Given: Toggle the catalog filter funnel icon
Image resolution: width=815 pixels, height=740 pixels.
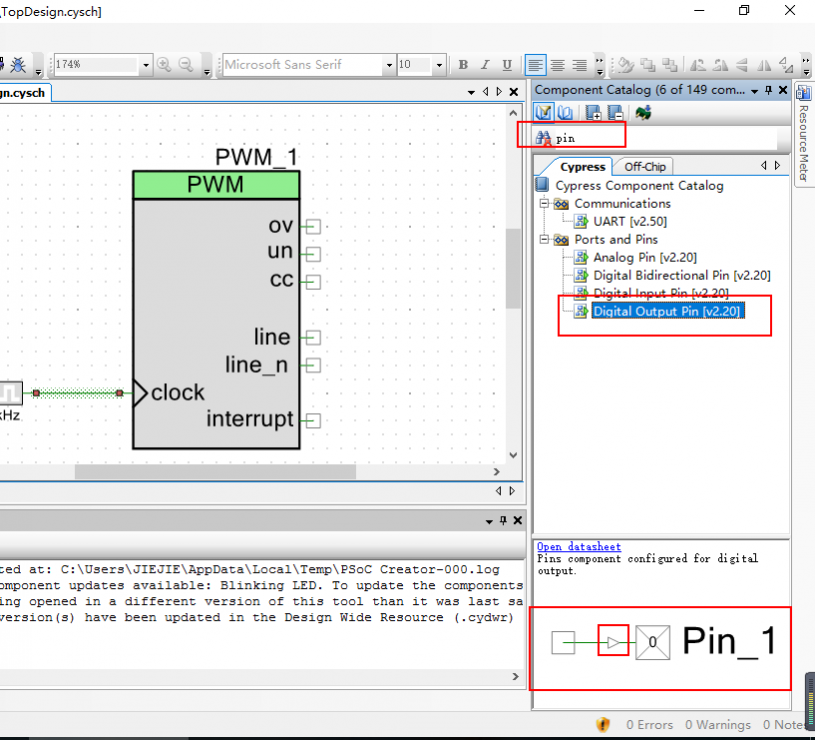Looking at the screenshot, I should click(545, 112).
